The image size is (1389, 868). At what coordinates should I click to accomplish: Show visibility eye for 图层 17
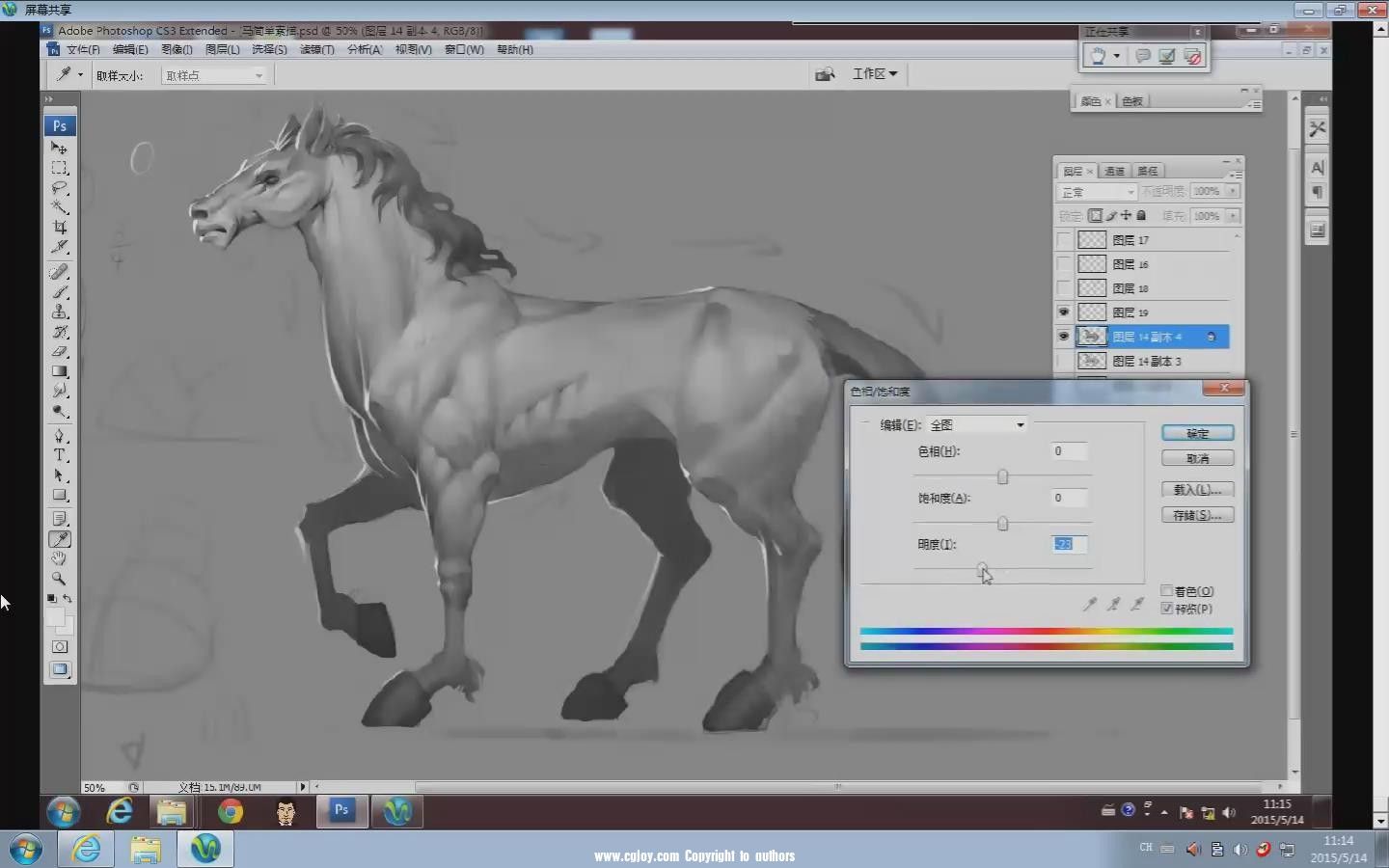1064,240
